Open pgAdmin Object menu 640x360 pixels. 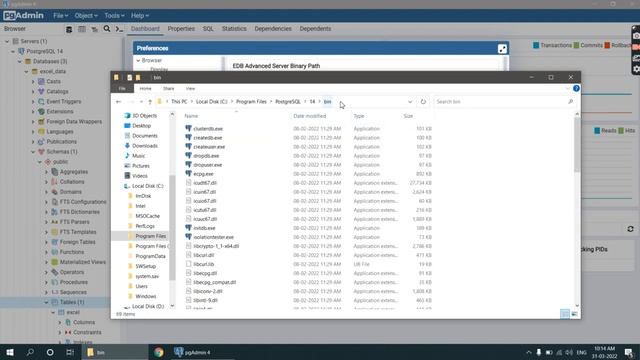86,16
